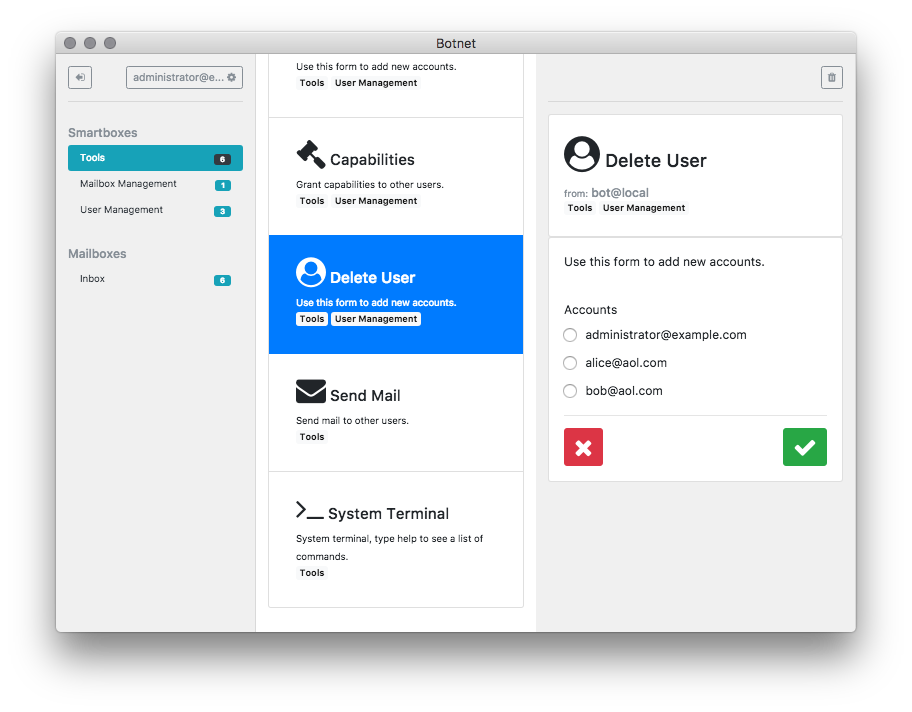Image resolution: width=912 pixels, height=712 pixels.
Task: Click the Smartboxes section heading
Action: 103,133
